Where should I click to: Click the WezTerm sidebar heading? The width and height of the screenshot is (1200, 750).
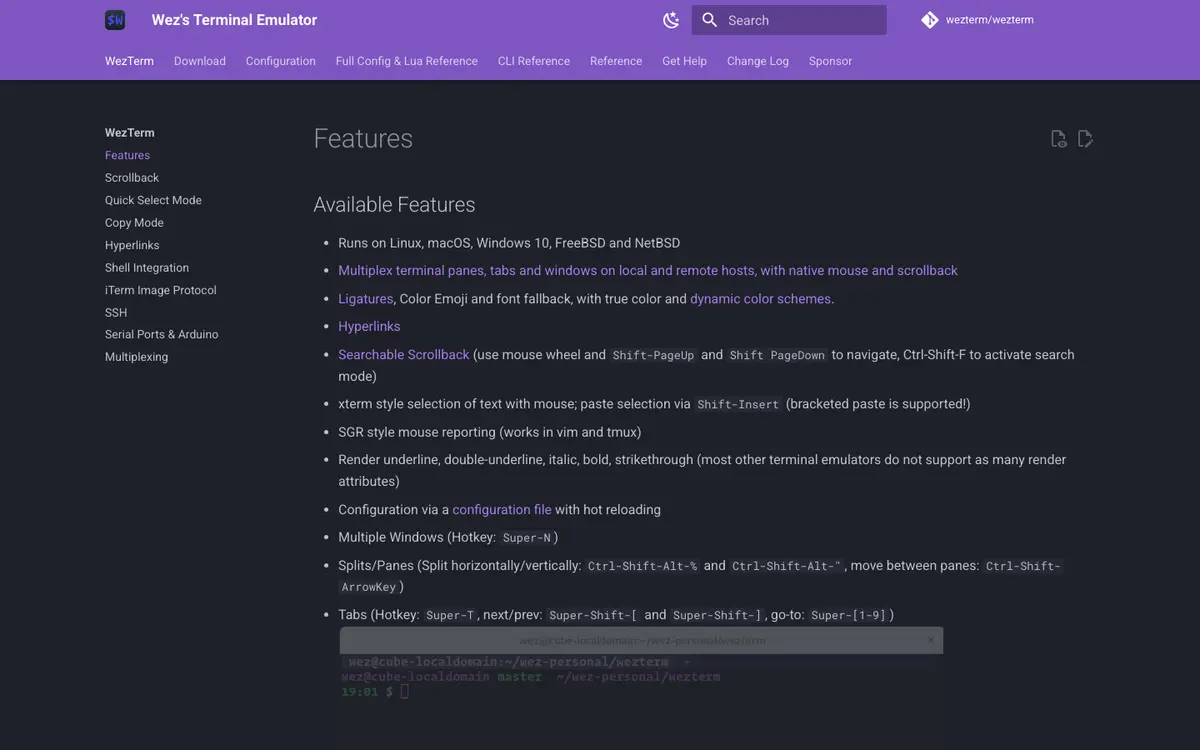130,133
